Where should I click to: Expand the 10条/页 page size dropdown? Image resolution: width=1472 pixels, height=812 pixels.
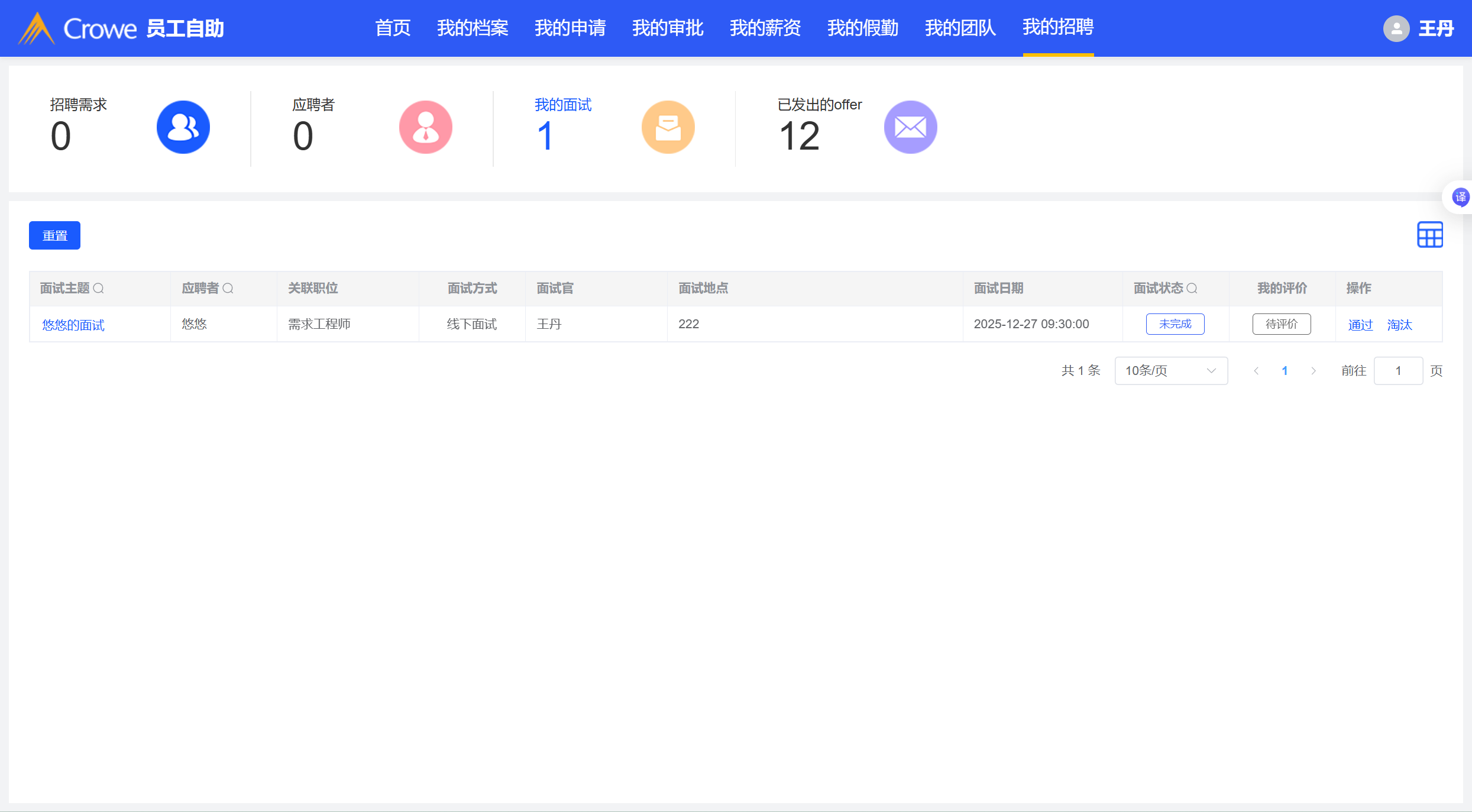point(1170,371)
